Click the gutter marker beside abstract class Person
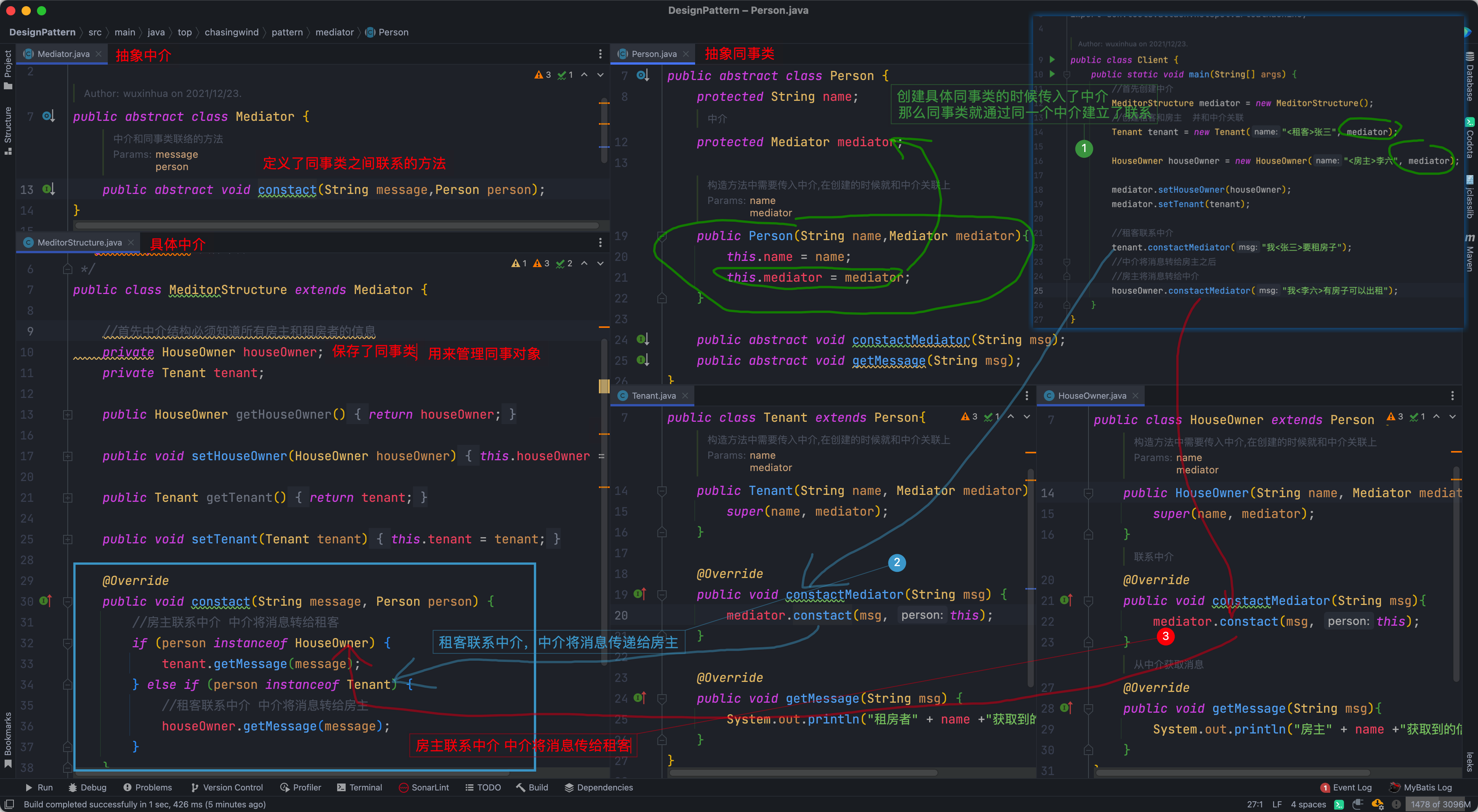Screen dimensions: 1478x812 [643, 75]
